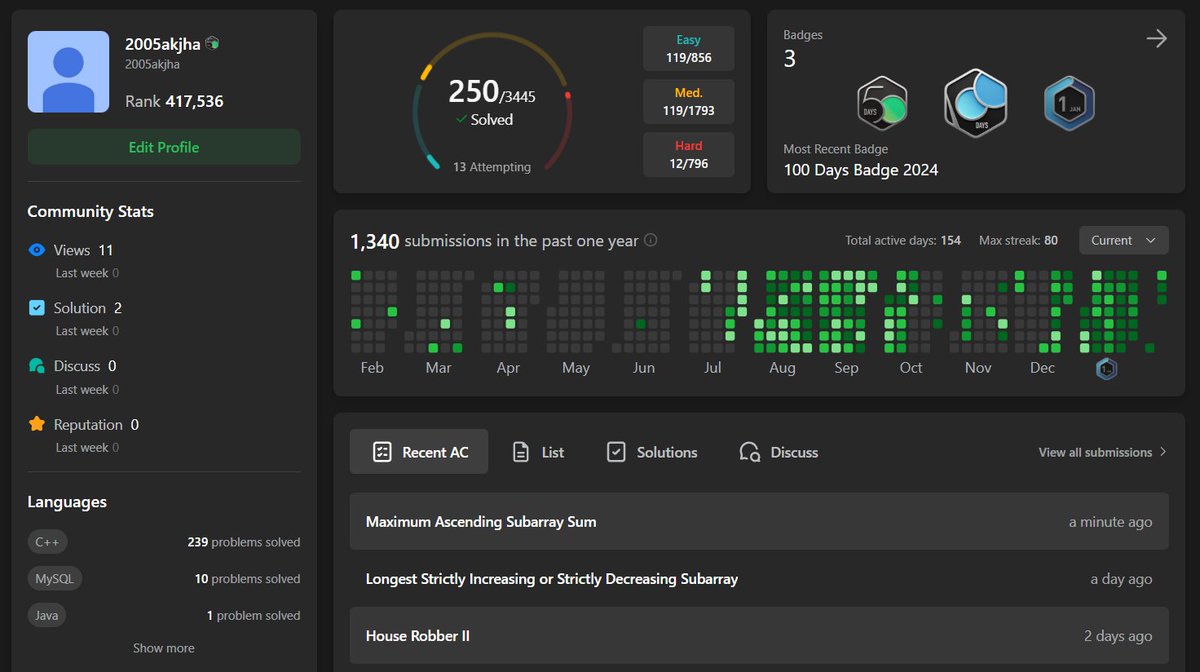Click Total active days 154 text
Image resolution: width=1200 pixels, height=672 pixels.
[903, 240]
